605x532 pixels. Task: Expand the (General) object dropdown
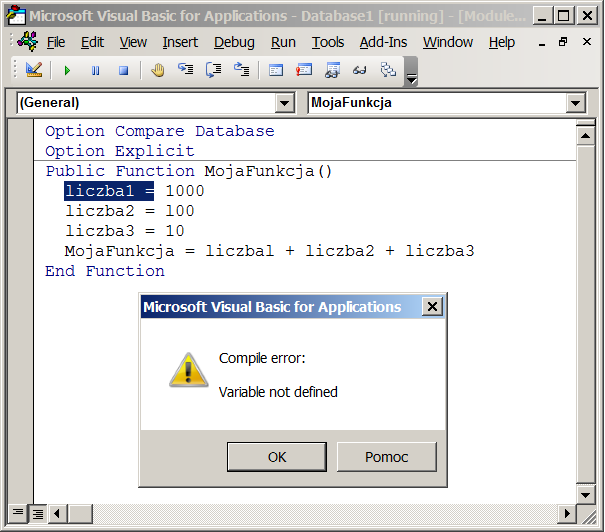point(285,103)
